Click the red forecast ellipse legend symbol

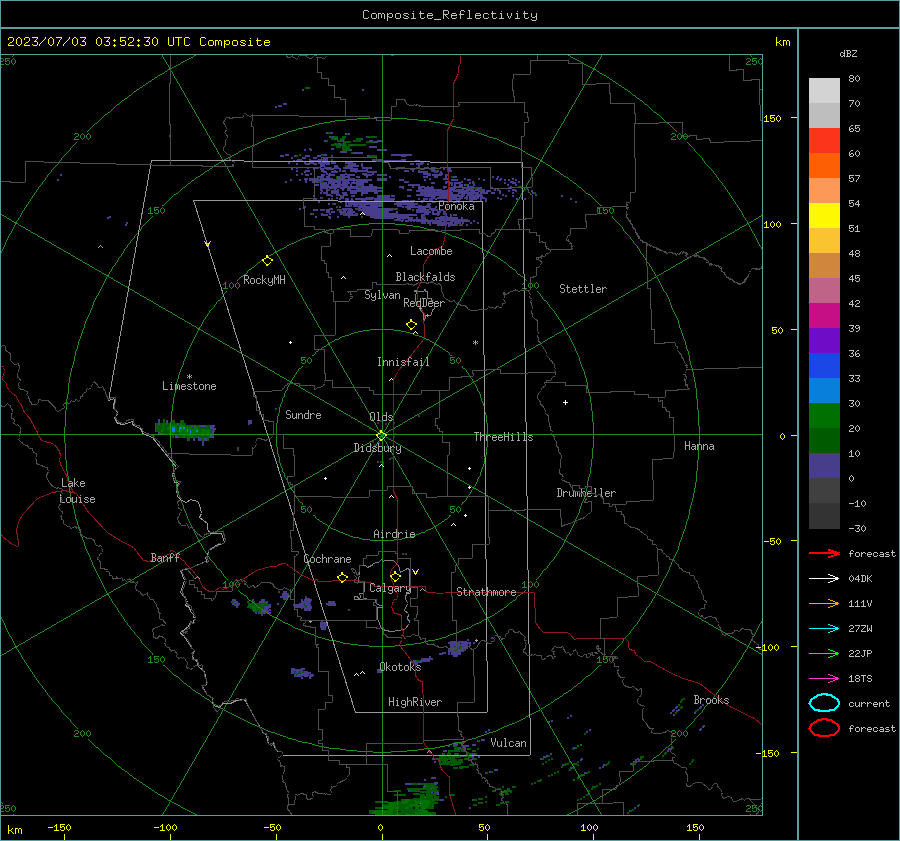(824, 728)
